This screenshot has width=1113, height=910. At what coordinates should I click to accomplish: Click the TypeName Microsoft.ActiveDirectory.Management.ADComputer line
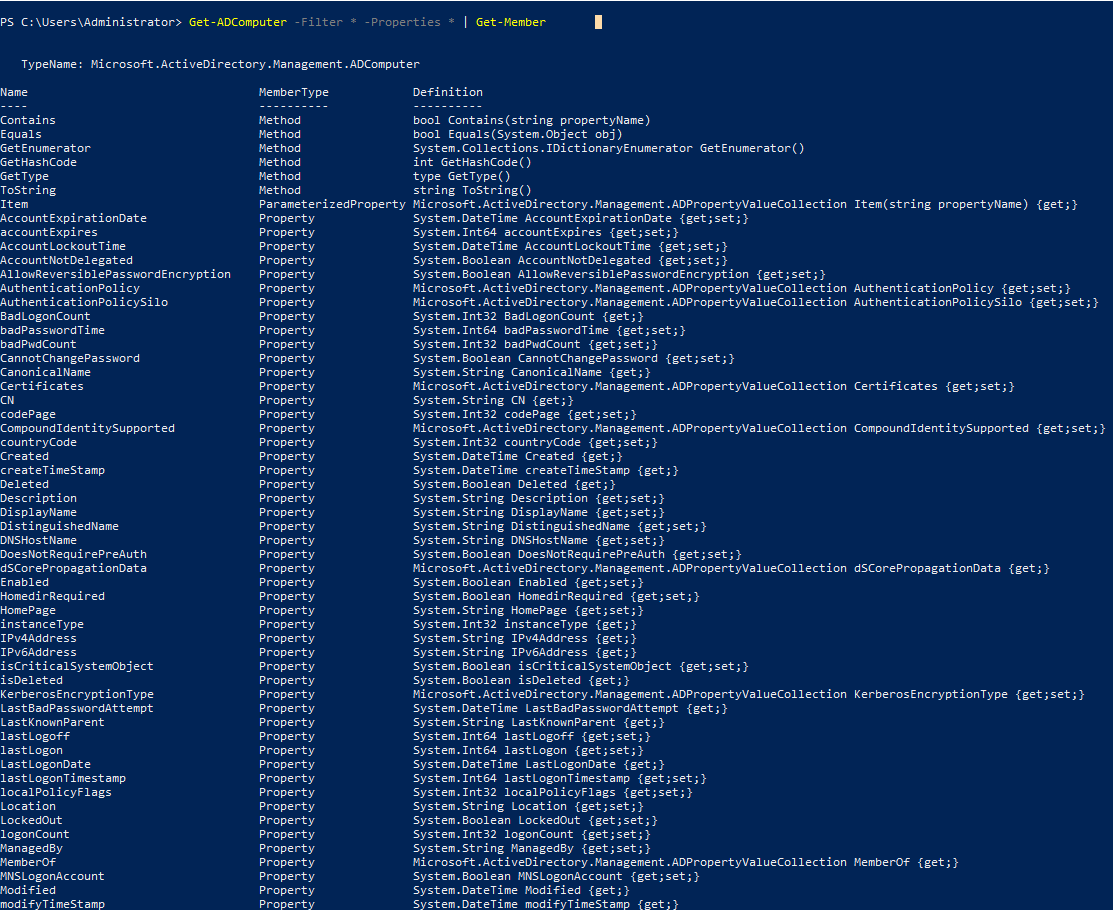click(x=220, y=64)
